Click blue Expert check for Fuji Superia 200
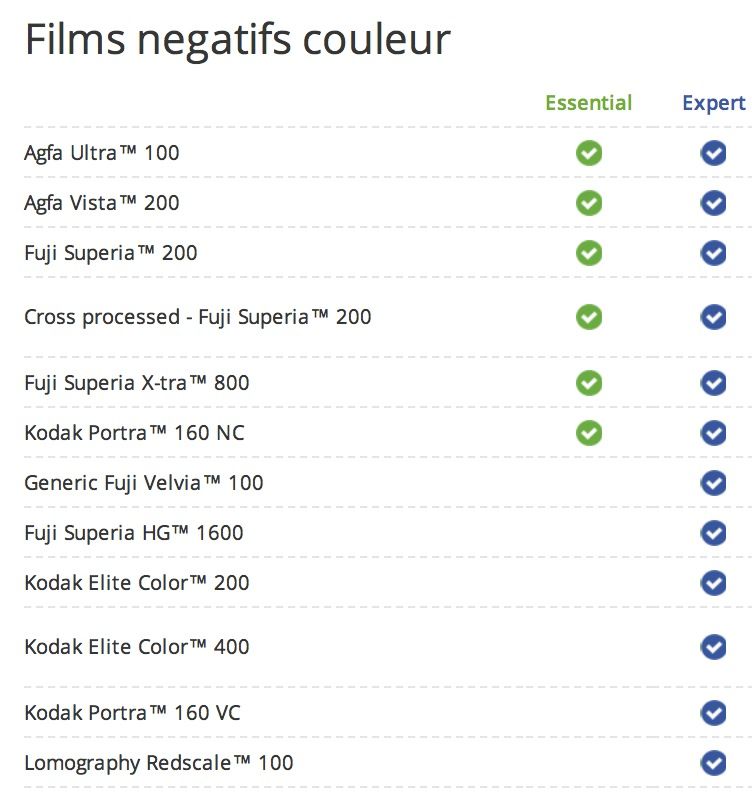The width and height of the screenshot is (752, 802). tap(713, 253)
